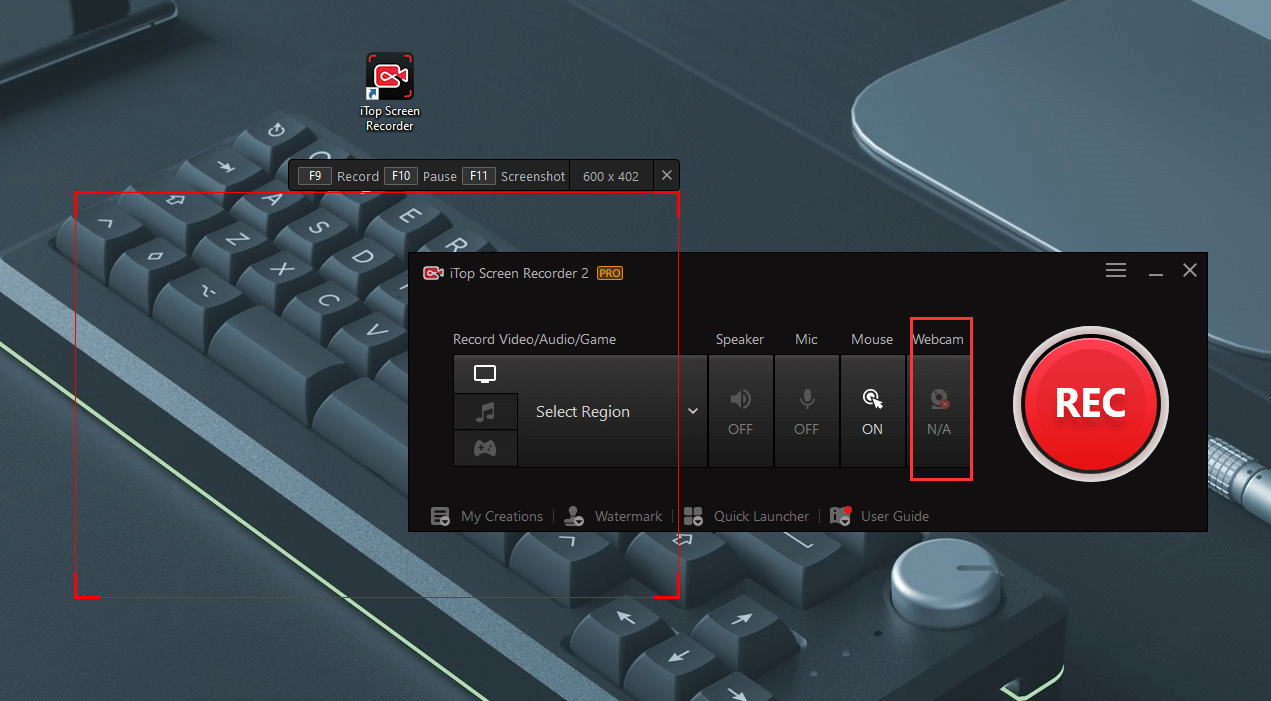Open Watermark settings
This screenshot has height=701, width=1271.
tap(612, 516)
